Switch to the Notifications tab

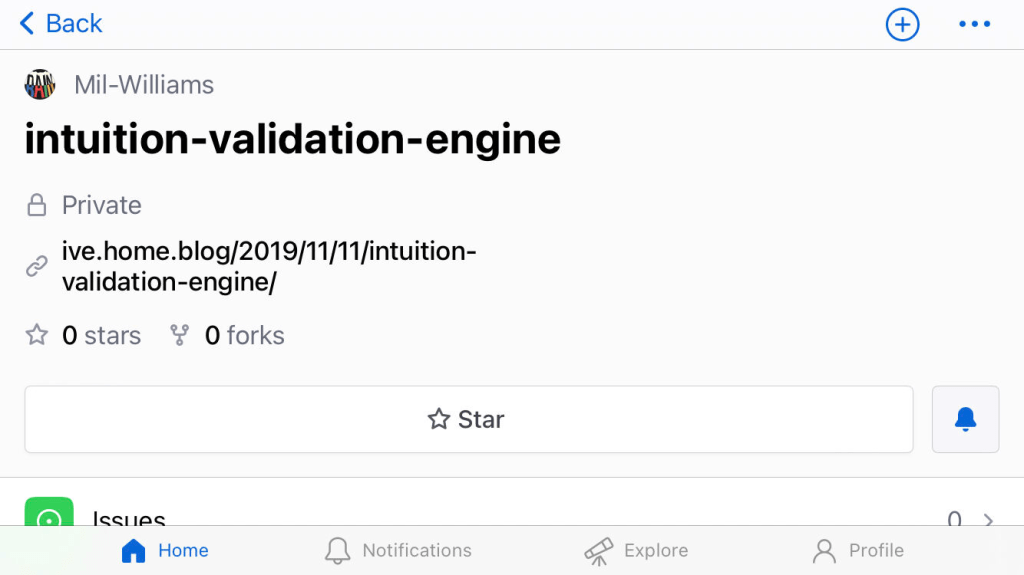398,550
